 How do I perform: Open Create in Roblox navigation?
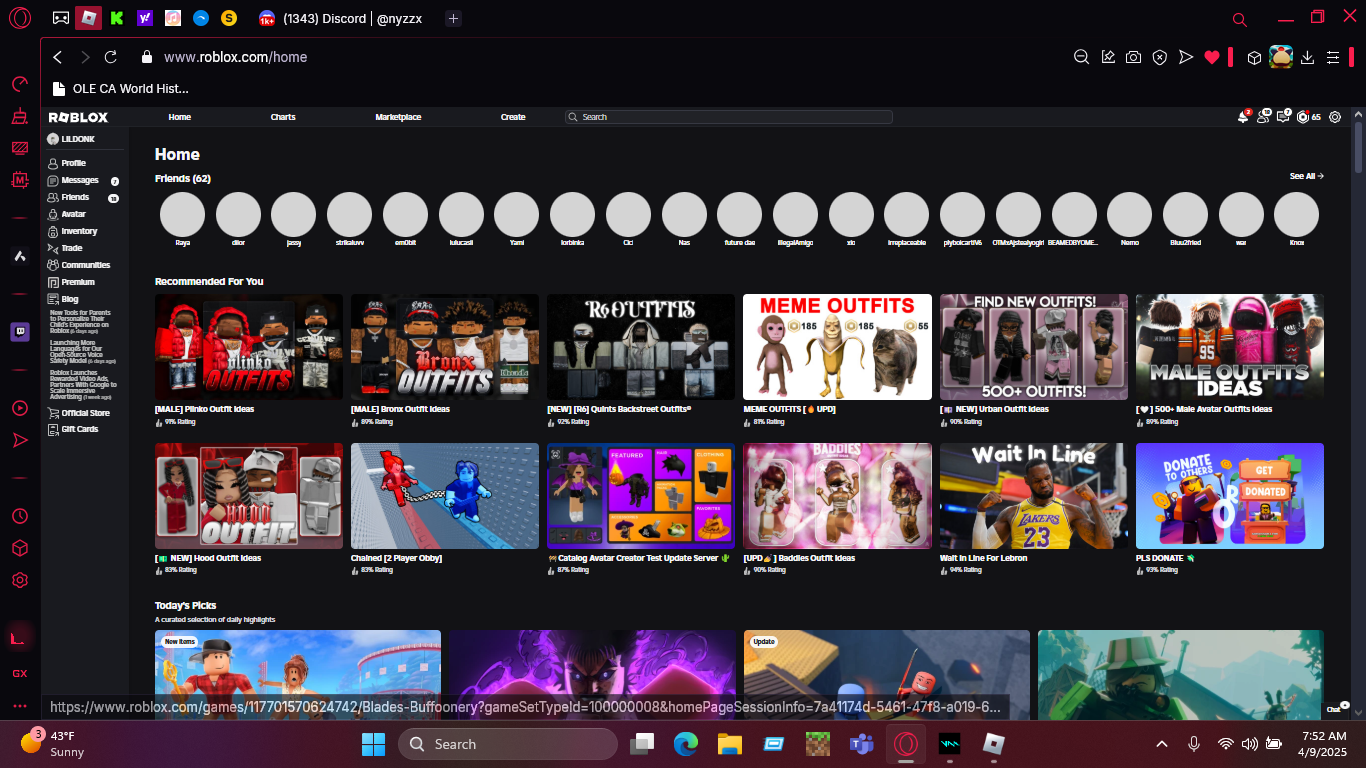coord(513,117)
